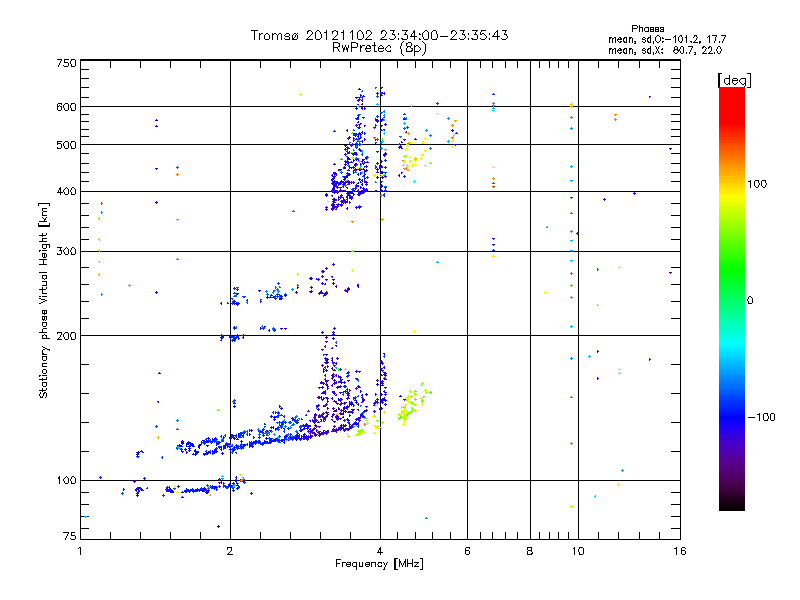The image size is (800, 600).
Task: Click the plot title 'Tromsø 20121102 23:34:00-23:35:43'
Action: point(379,35)
